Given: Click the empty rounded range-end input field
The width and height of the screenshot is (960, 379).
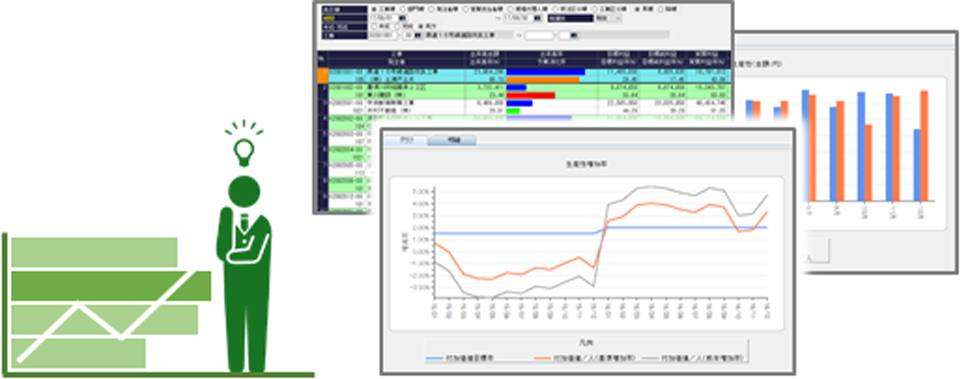Looking at the screenshot, I should click(x=539, y=35).
